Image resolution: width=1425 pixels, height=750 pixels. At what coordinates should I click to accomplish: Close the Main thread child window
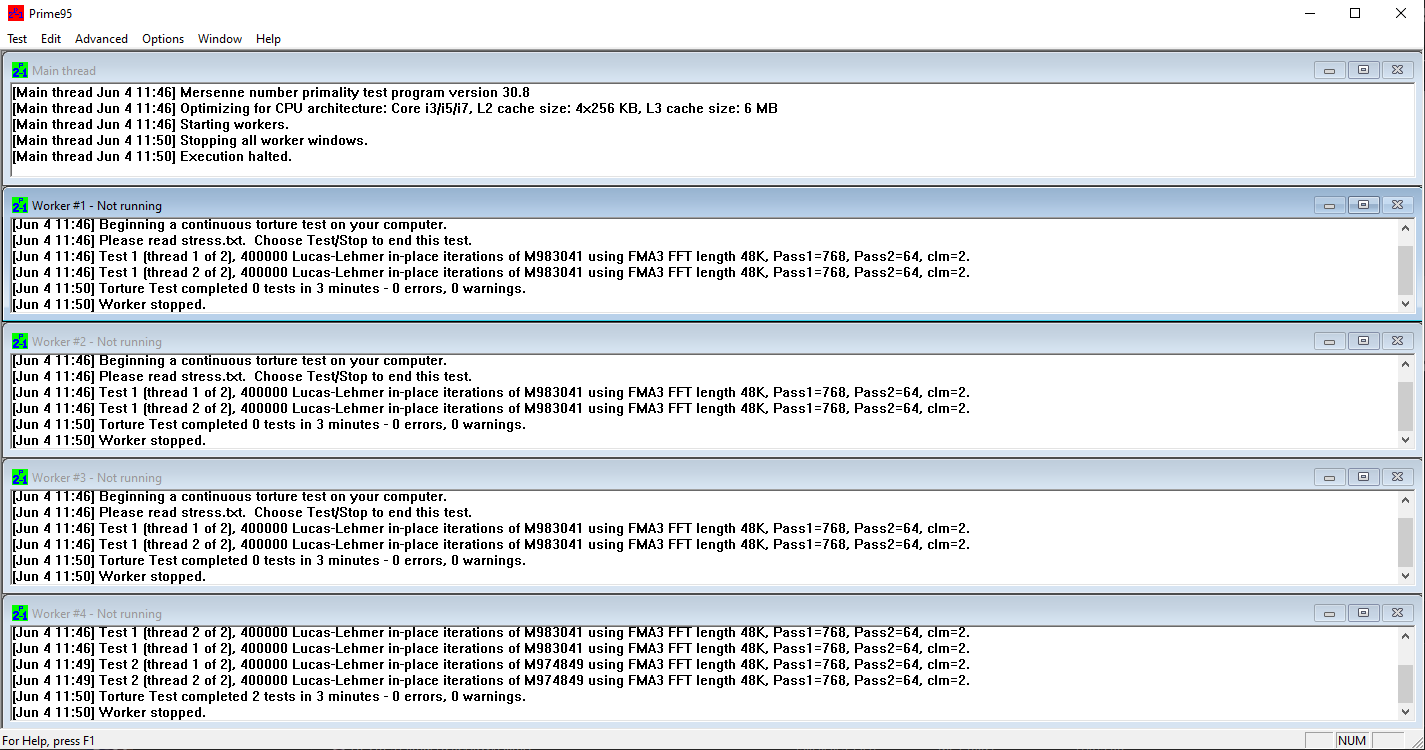click(1397, 70)
